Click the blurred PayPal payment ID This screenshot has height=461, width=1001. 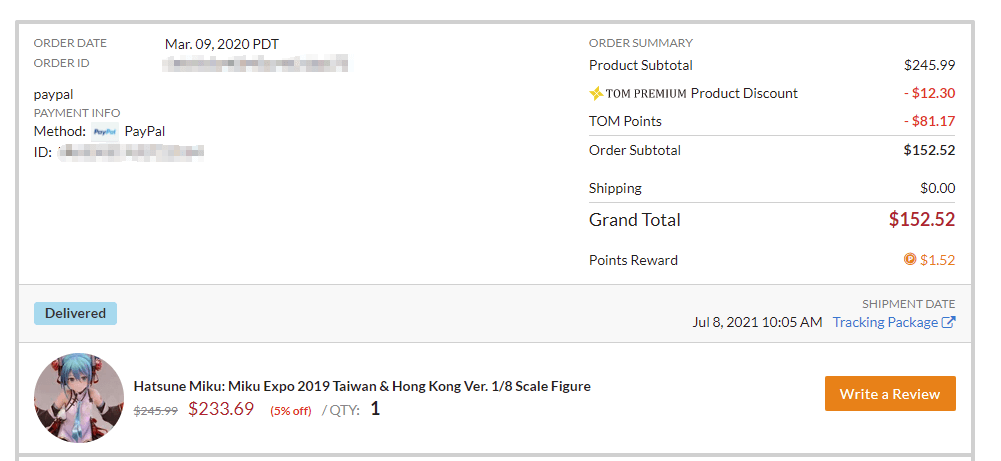131,152
